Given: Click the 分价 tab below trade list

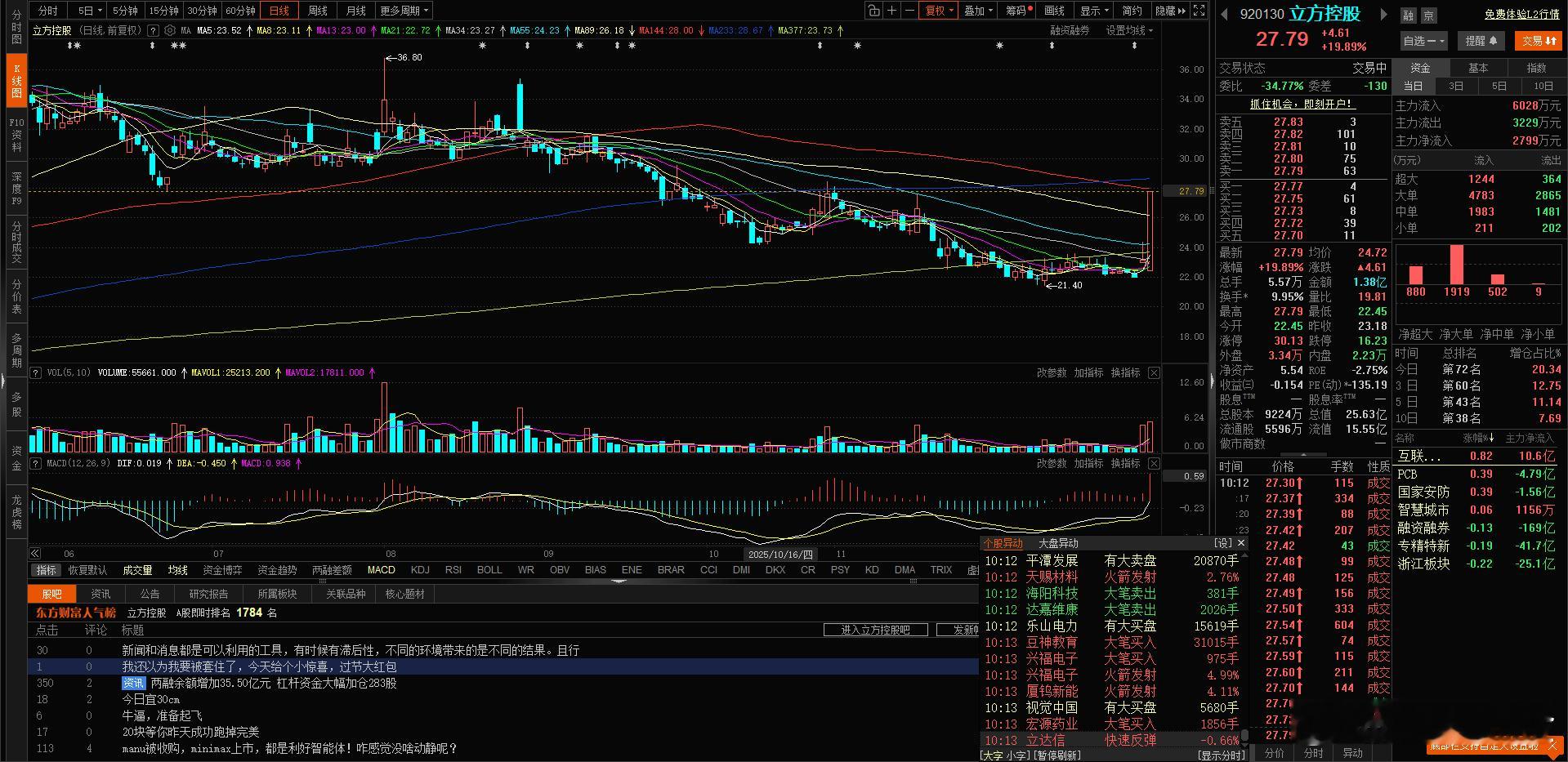Looking at the screenshot, I should click(1275, 753).
